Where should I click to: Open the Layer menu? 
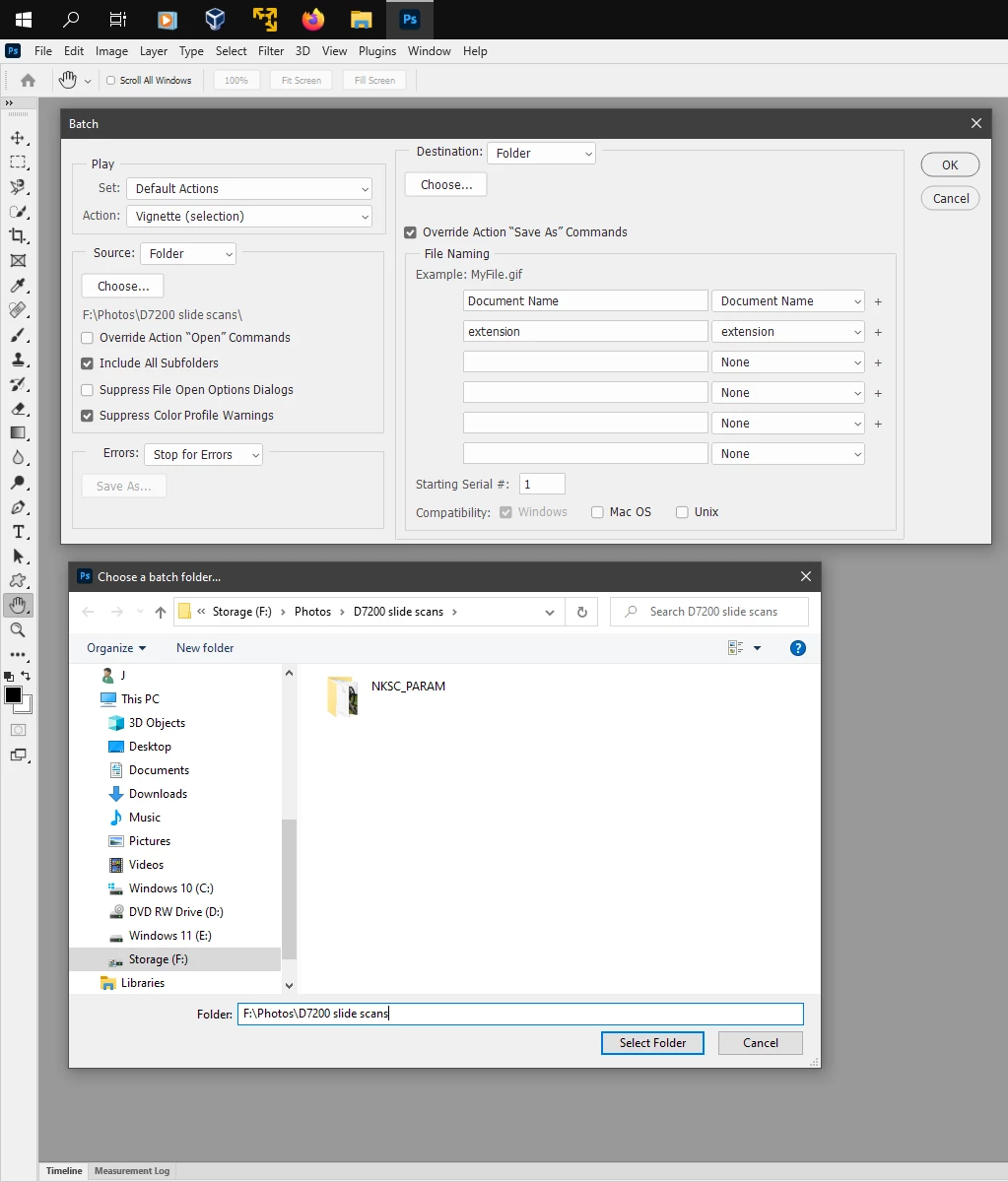(154, 51)
